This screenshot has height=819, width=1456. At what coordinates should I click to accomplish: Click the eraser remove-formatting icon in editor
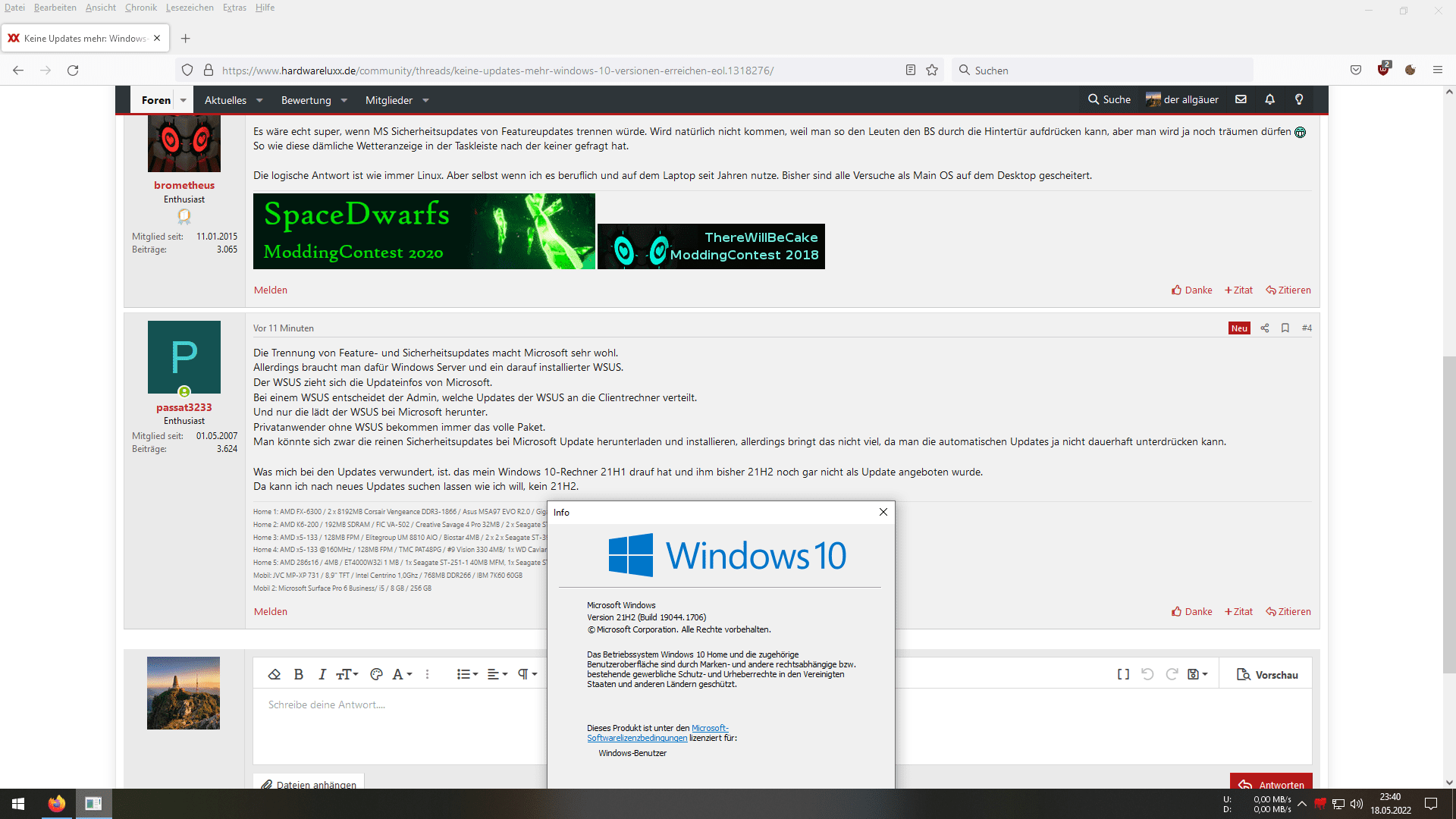[x=275, y=674]
